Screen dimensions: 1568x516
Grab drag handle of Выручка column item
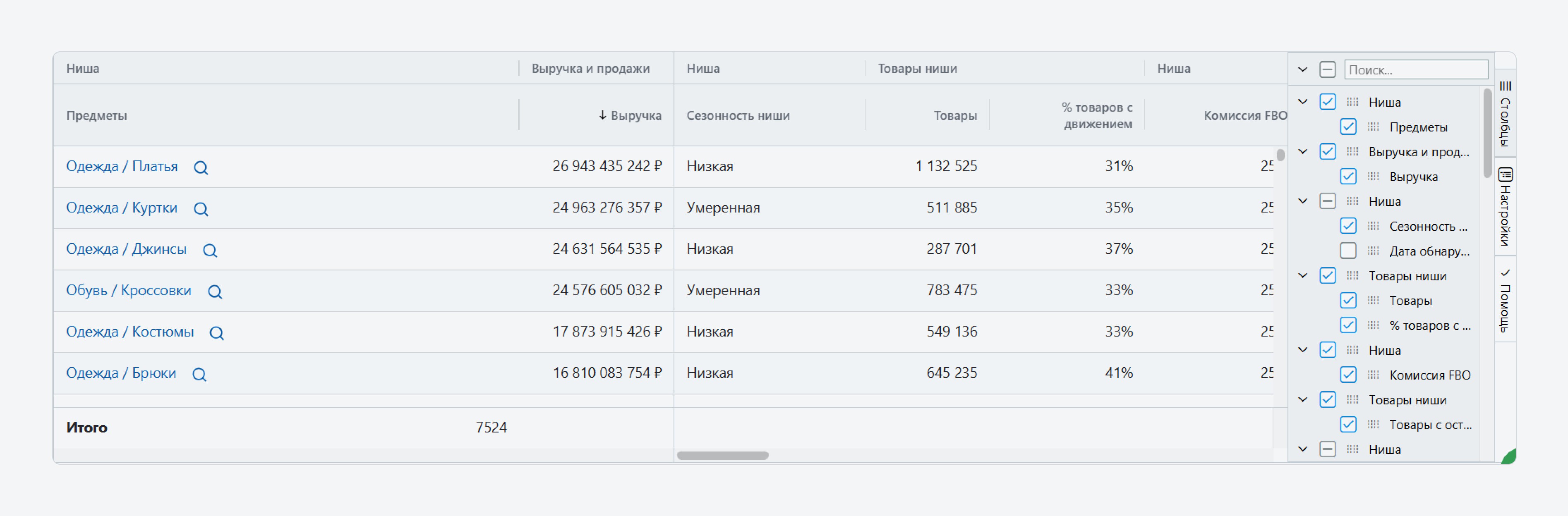(x=1373, y=177)
